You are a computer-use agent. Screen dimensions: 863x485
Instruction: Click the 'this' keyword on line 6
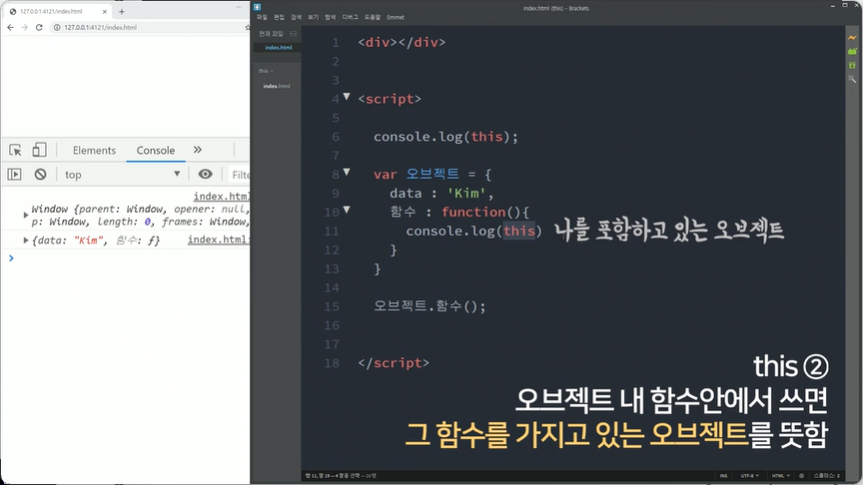[487, 137]
